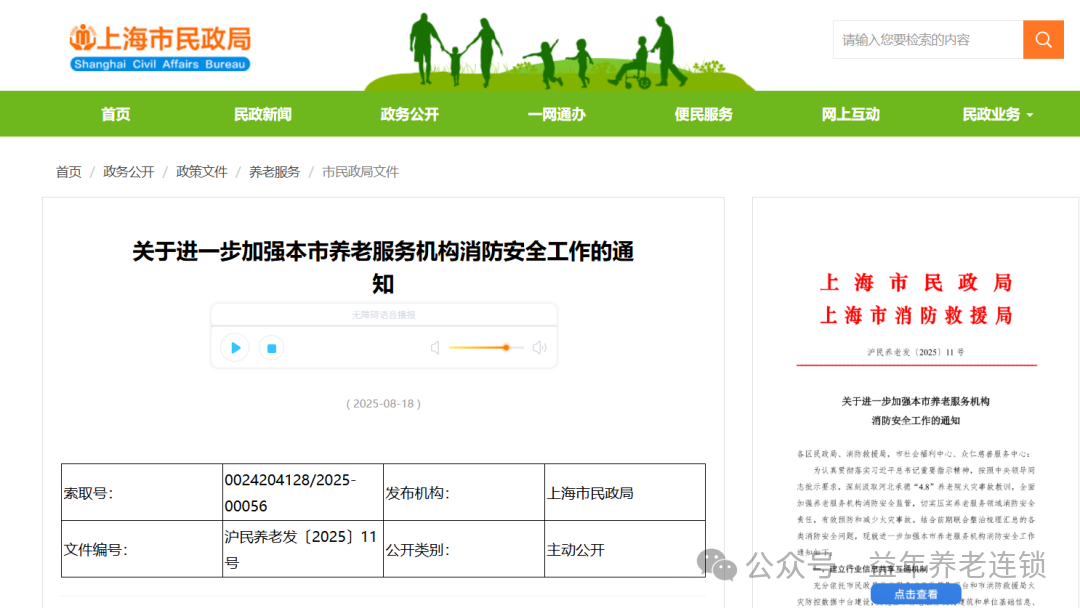Mute using the low-volume speaker icon
1080x608 pixels.
[435, 348]
